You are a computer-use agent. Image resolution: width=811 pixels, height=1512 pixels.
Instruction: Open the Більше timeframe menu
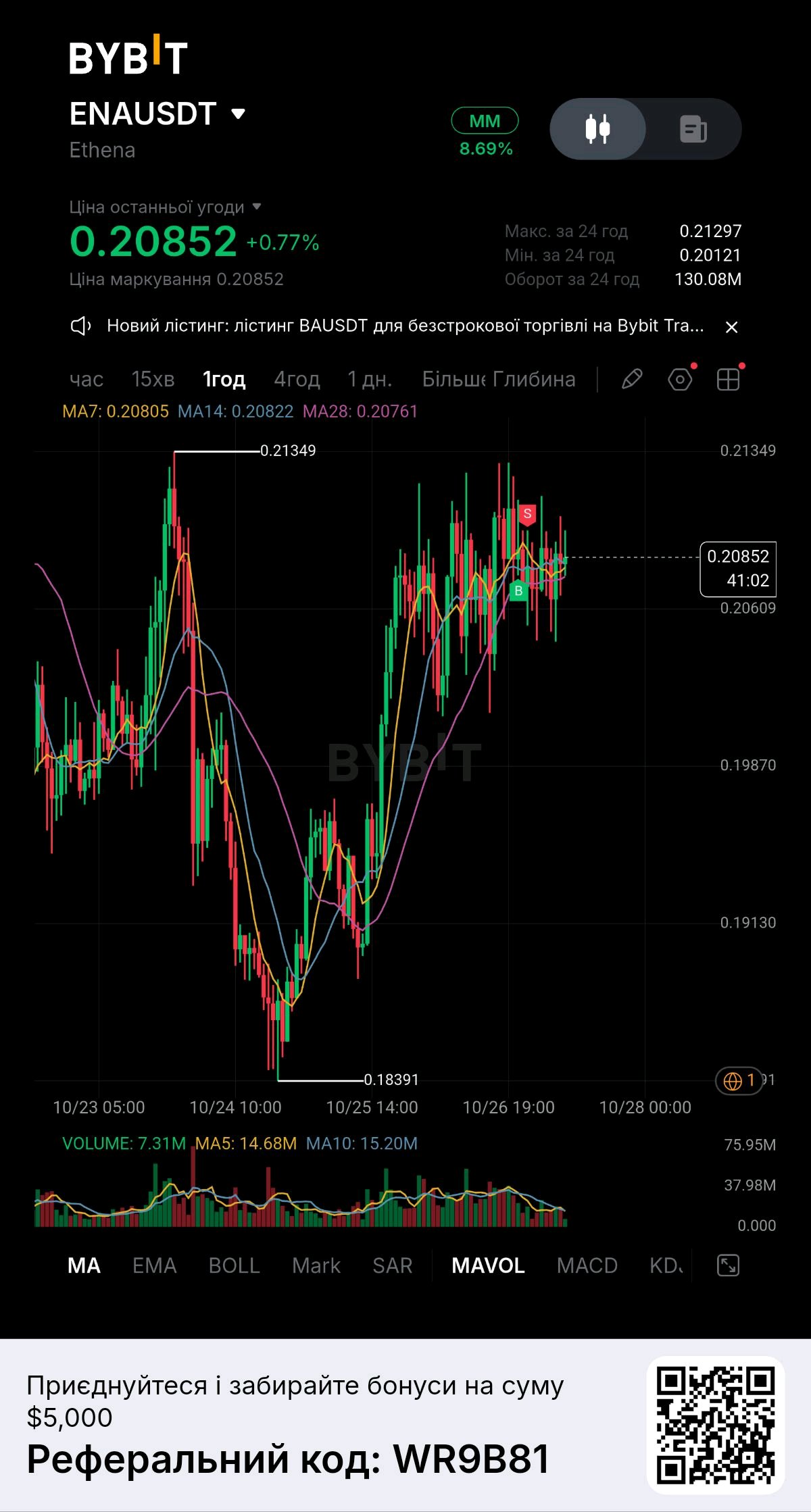tap(453, 379)
